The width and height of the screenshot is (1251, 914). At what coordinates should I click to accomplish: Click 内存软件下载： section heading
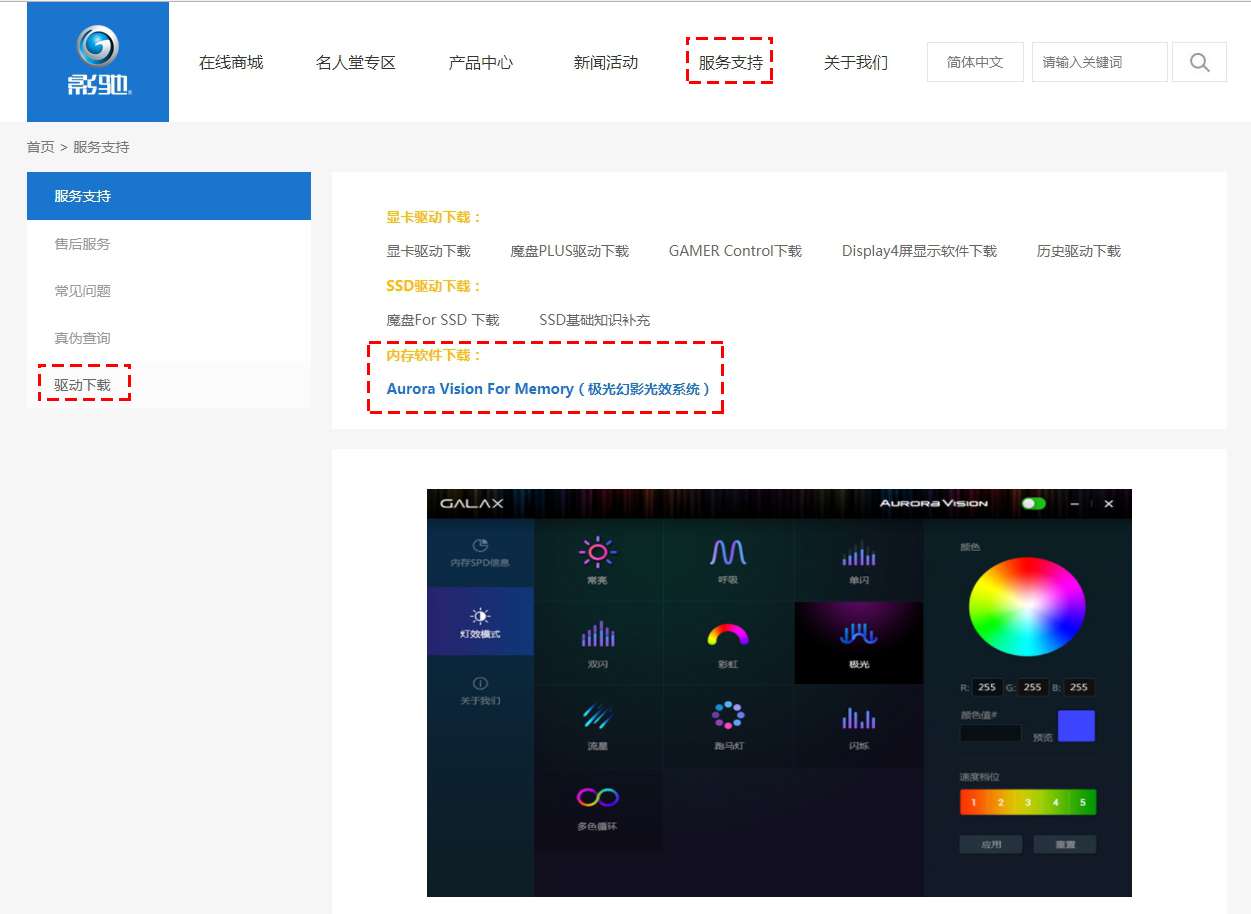click(x=435, y=355)
